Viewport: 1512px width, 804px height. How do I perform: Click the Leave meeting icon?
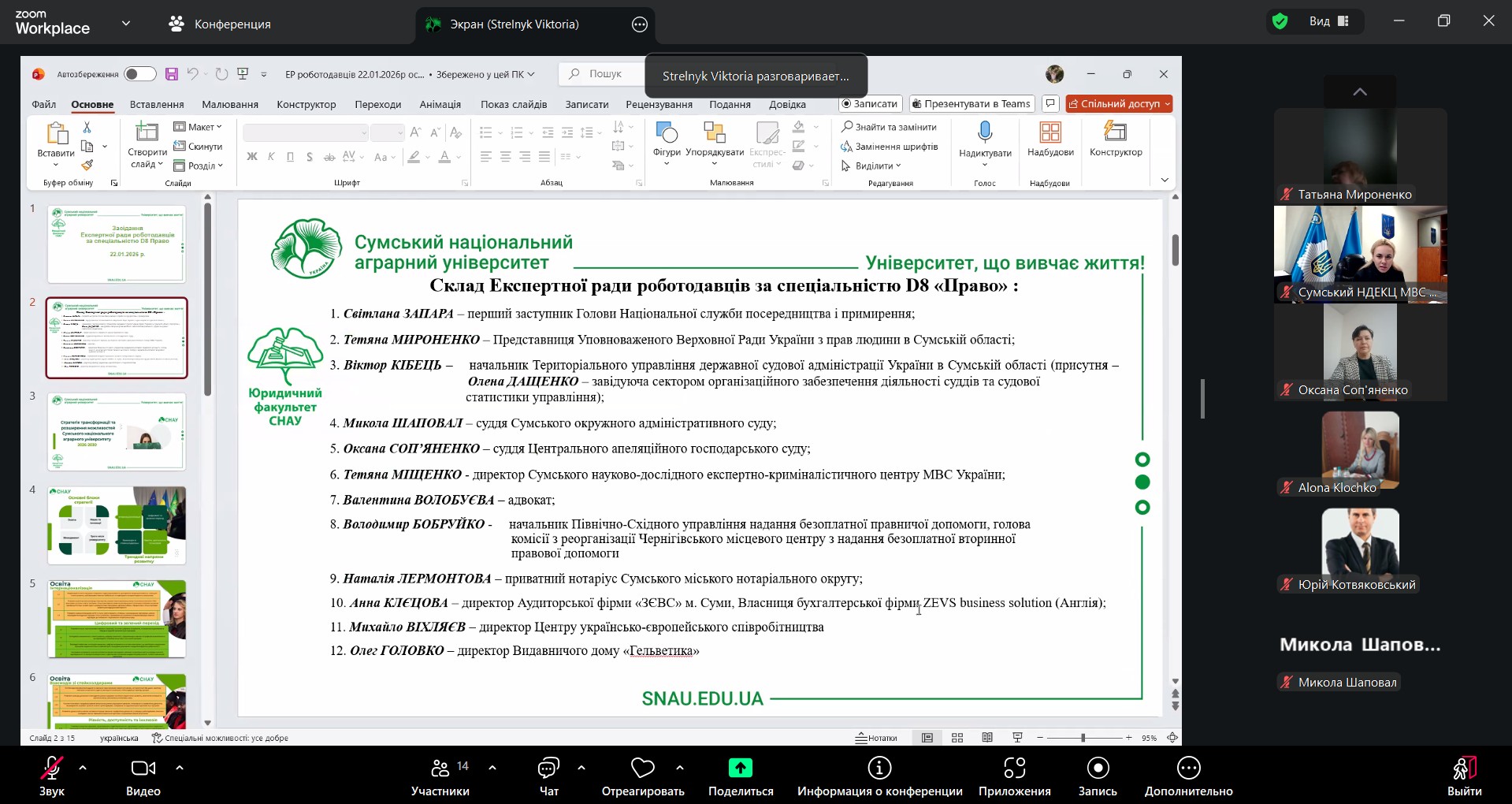point(1464,769)
